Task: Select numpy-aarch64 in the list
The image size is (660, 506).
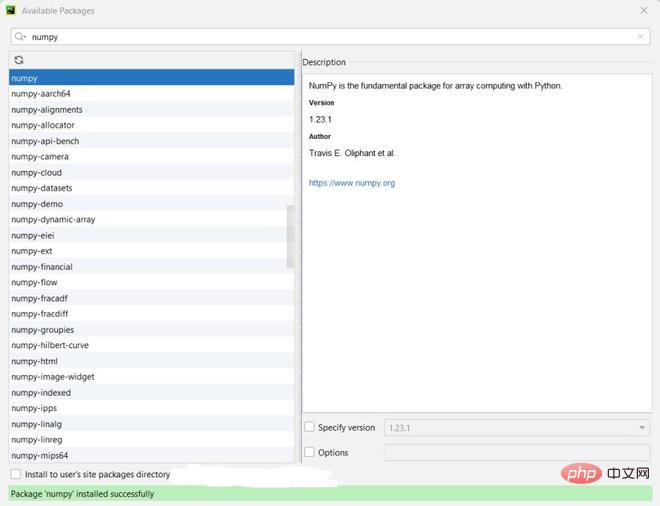Action: point(152,93)
